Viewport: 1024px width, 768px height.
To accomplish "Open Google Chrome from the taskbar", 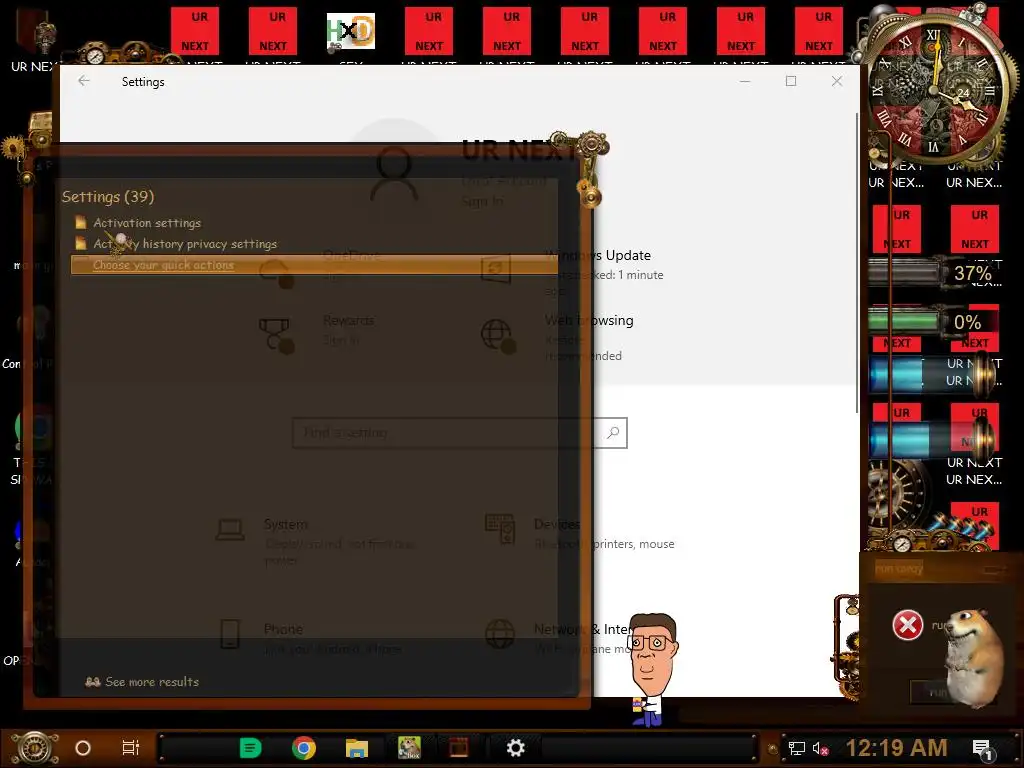I will click(x=304, y=748).
